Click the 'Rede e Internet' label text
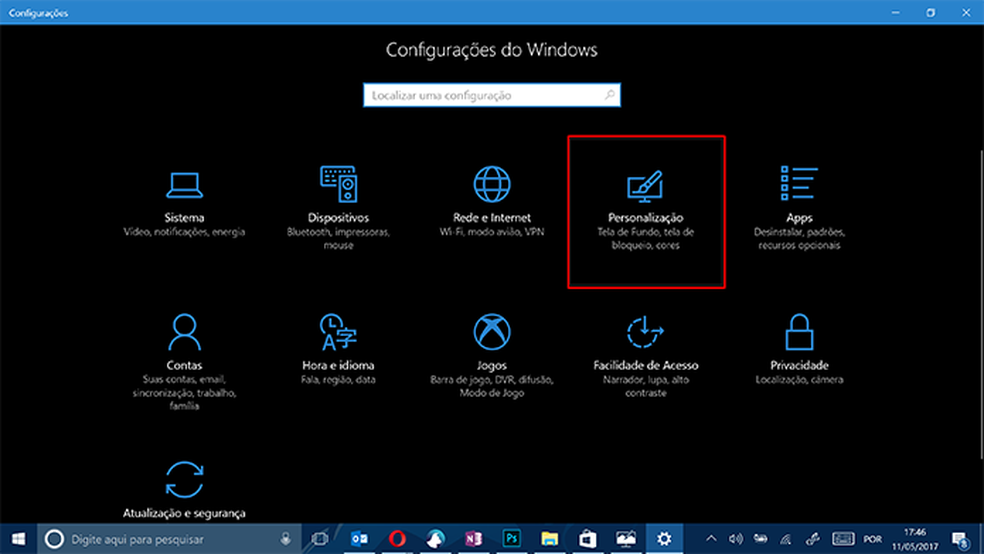The height and width of the screenshot is (554, 984). [x=492, y=218]
